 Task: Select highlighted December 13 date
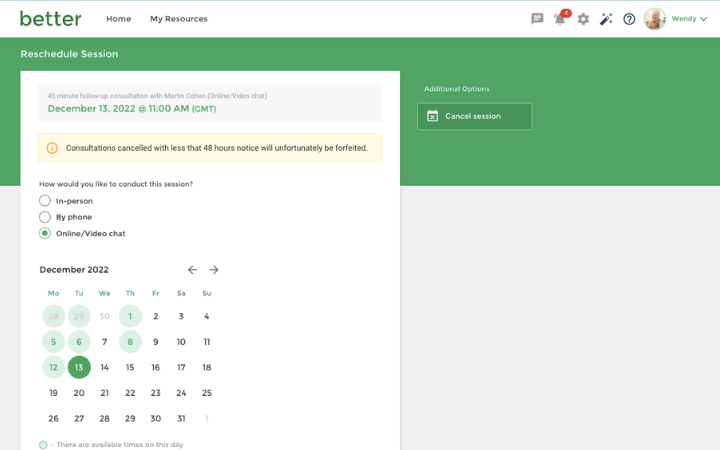click(79, 367)
